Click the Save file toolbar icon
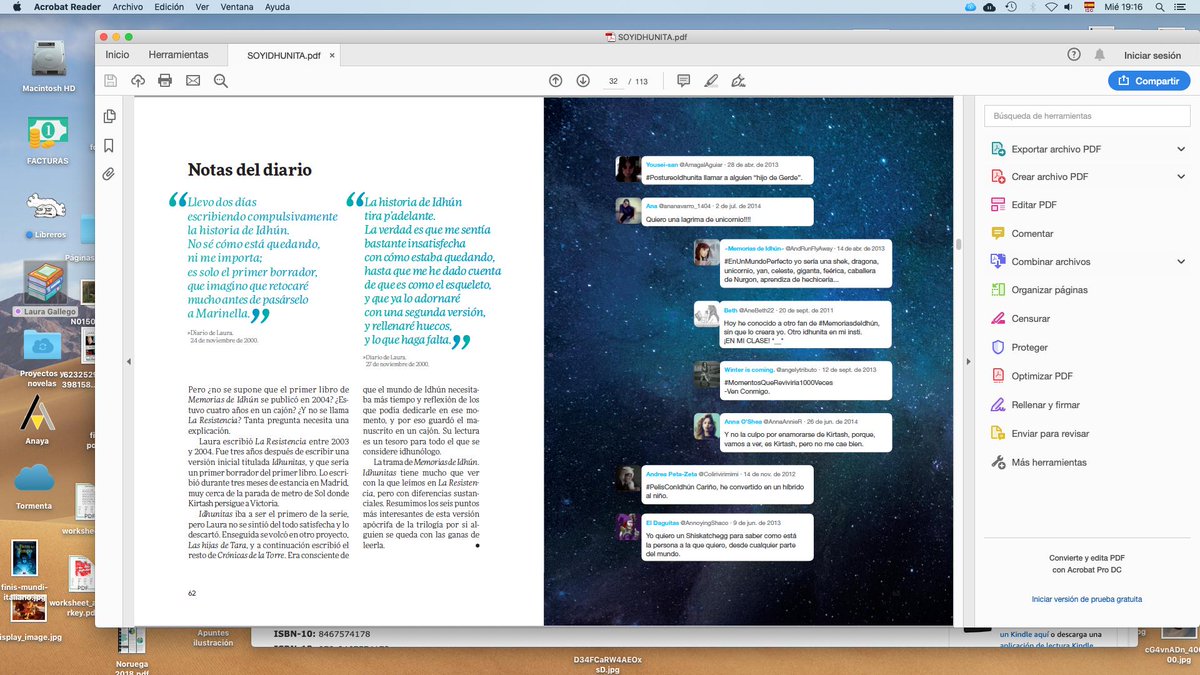1200x675 pixels. pyautogui.click(x=111, y=81)
